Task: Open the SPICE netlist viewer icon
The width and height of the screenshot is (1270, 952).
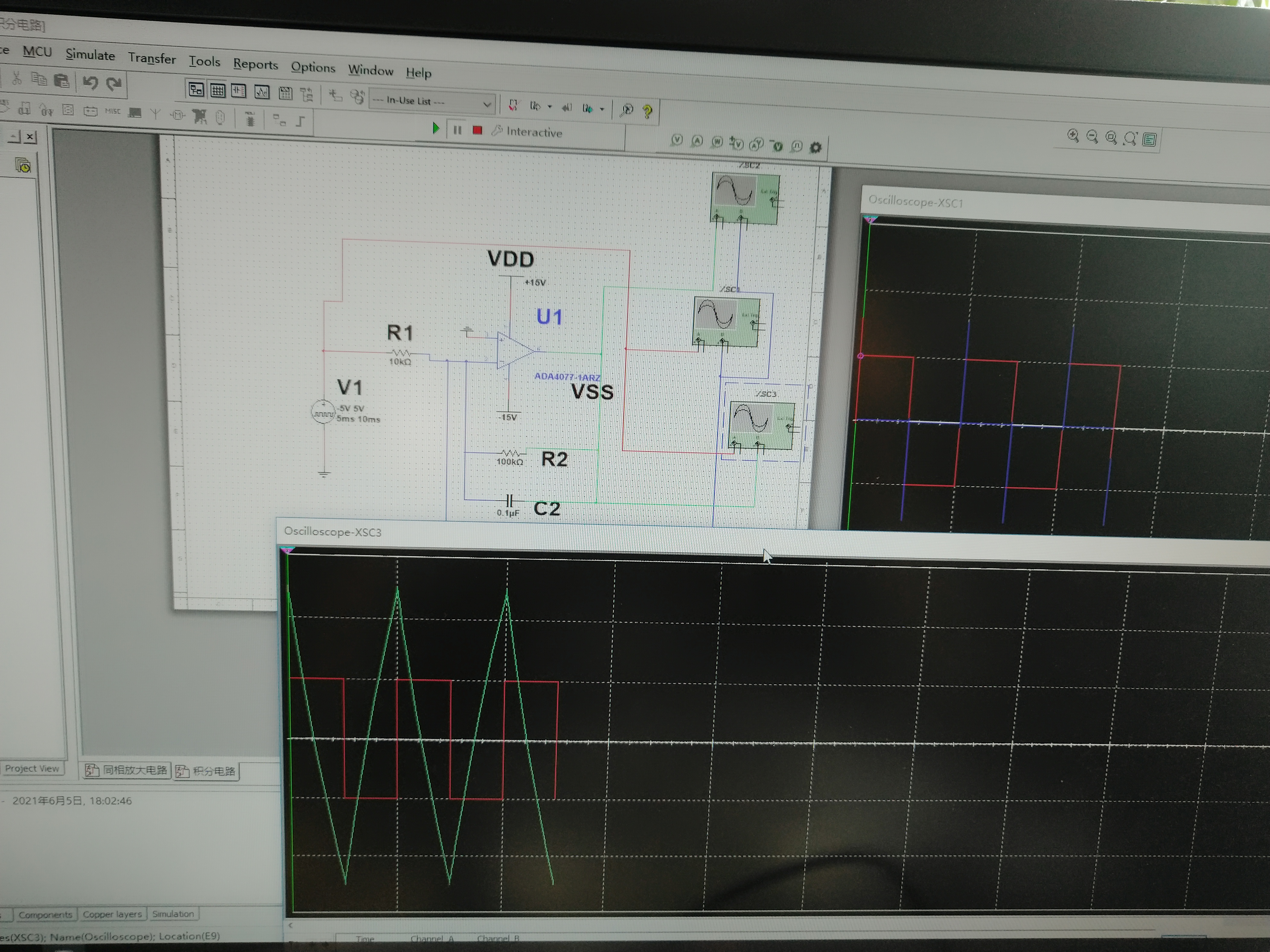Action: [239, 91]
